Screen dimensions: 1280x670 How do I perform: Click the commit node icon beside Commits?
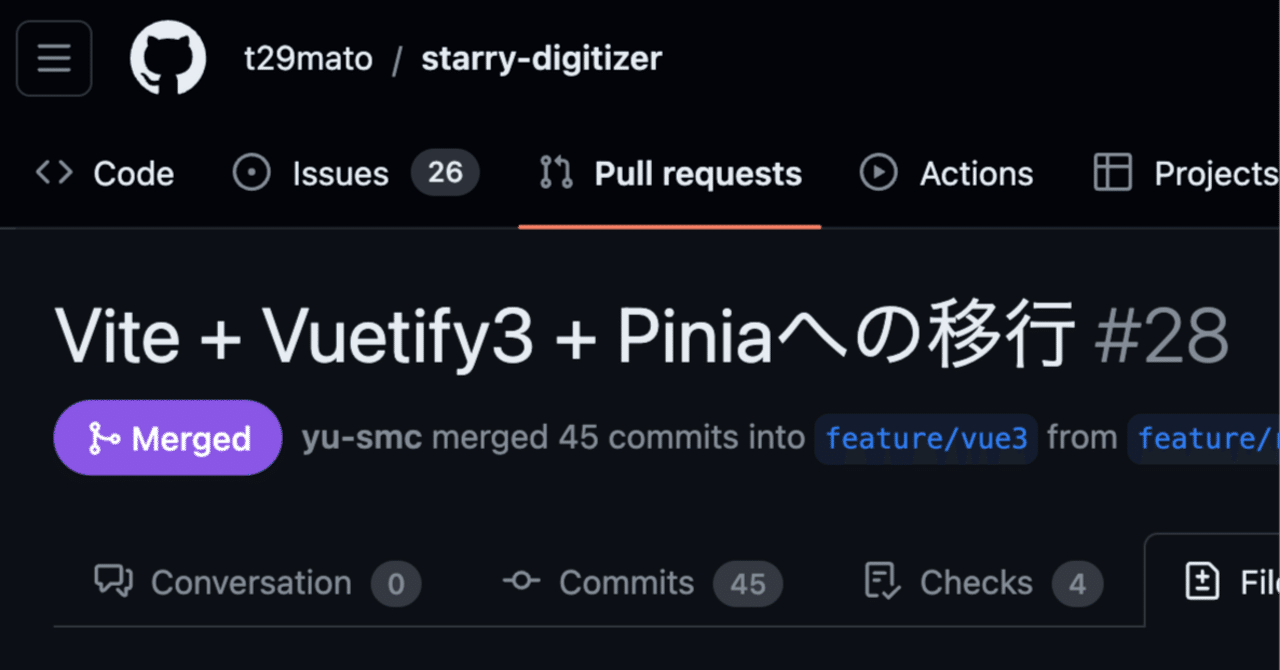(521, 581)
